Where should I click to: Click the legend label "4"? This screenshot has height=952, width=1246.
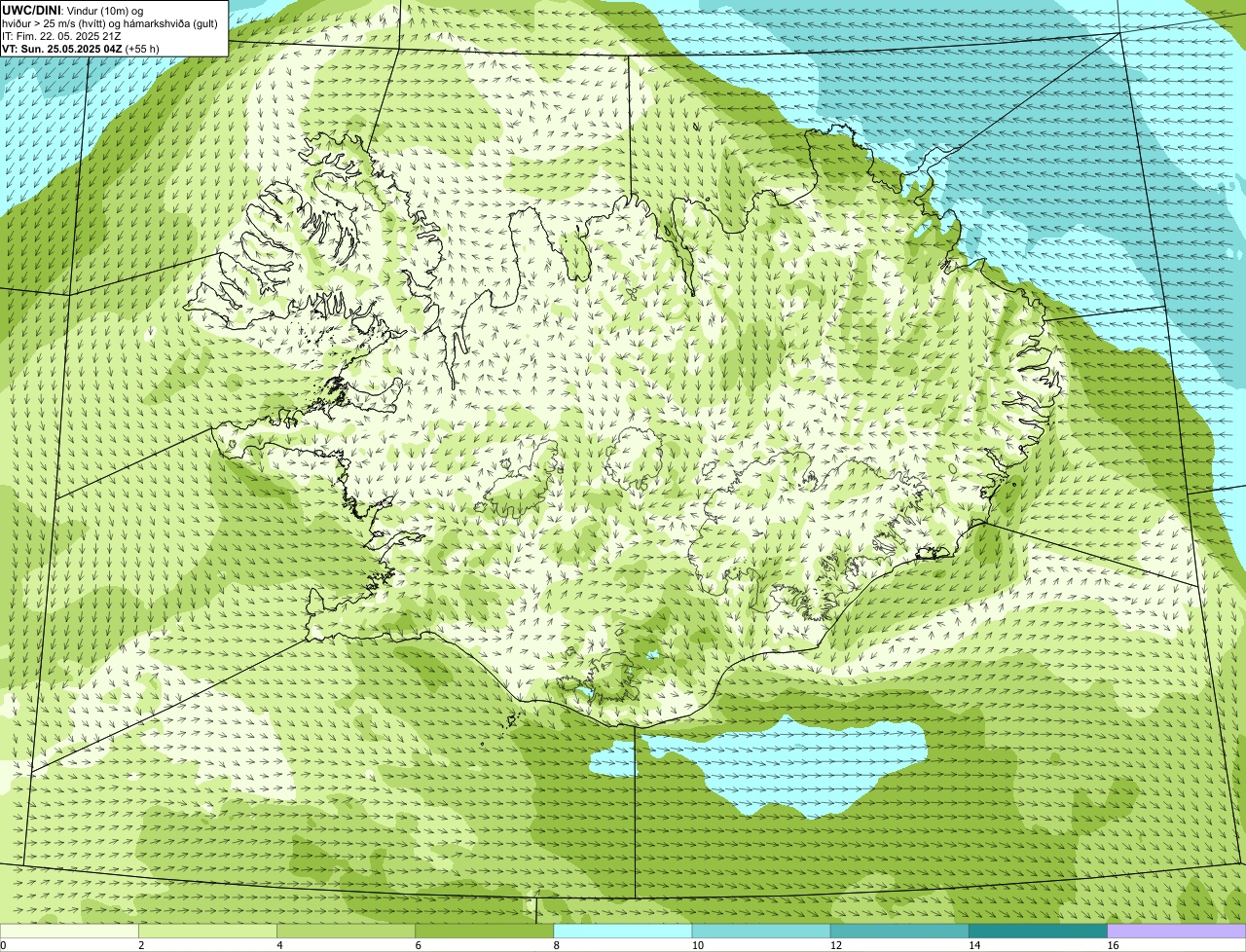click(279, 945)
